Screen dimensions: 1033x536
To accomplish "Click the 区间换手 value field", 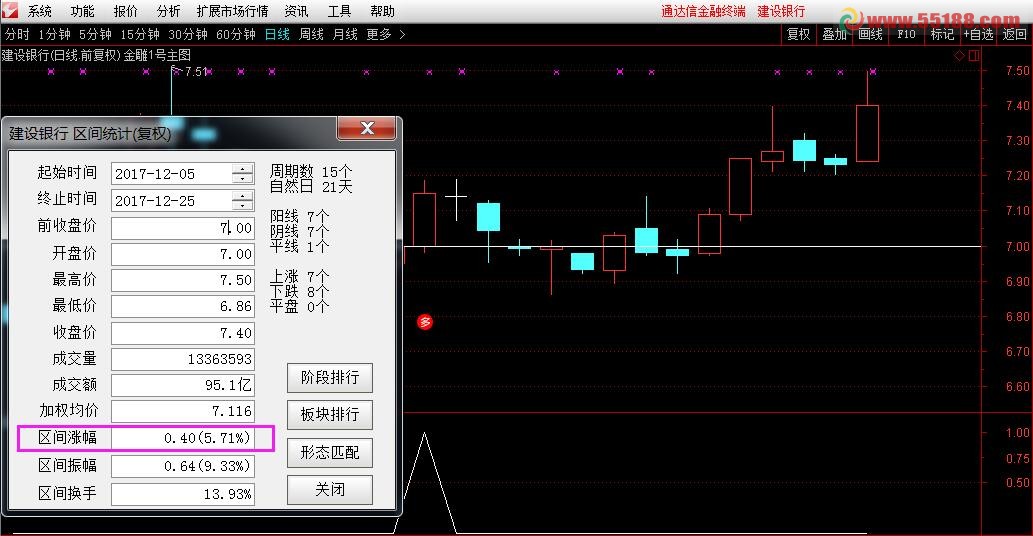I will pos(182,494).
